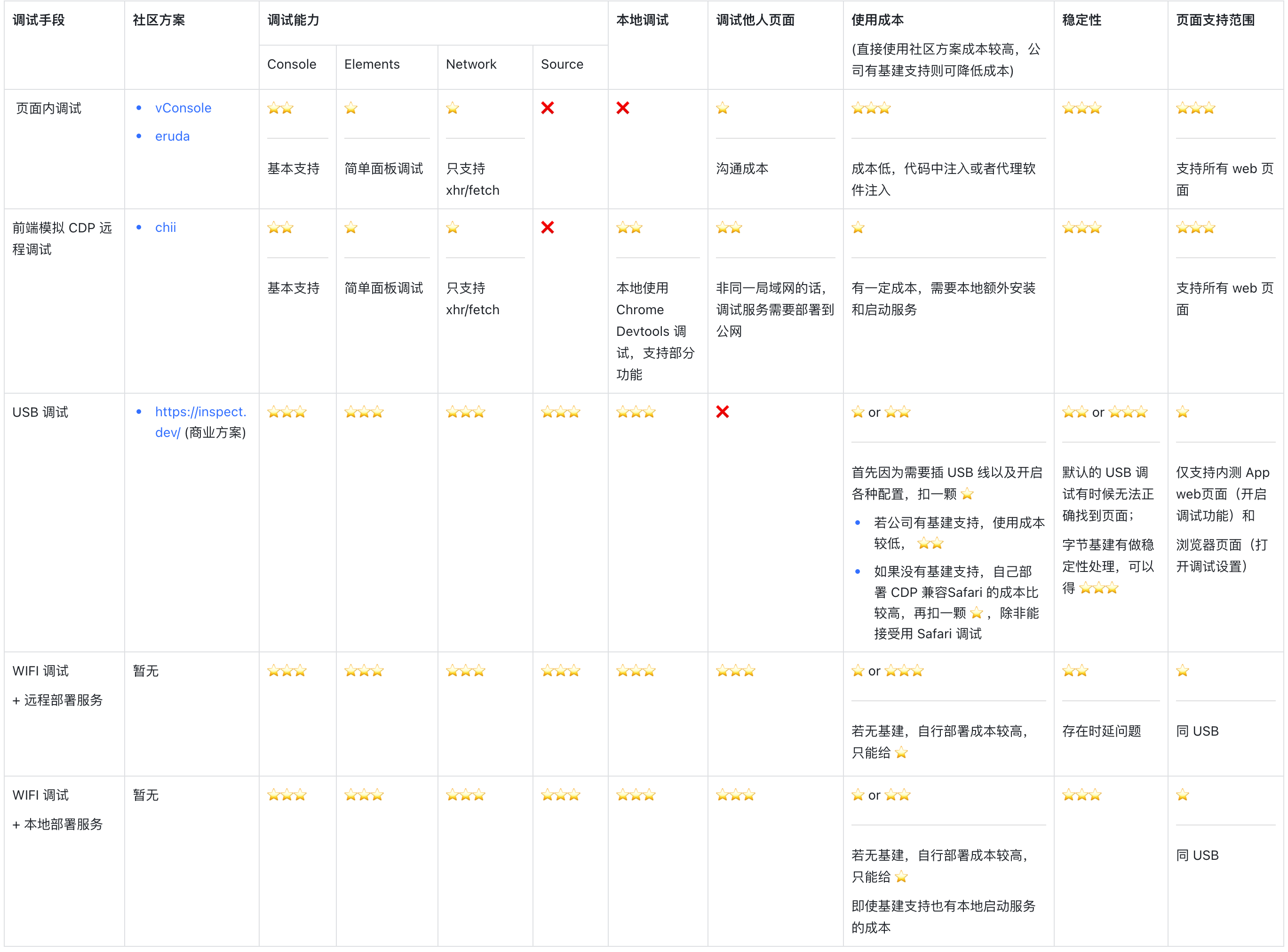Select the USB 调试 row label
The image size is (1288, 952).
40,412
